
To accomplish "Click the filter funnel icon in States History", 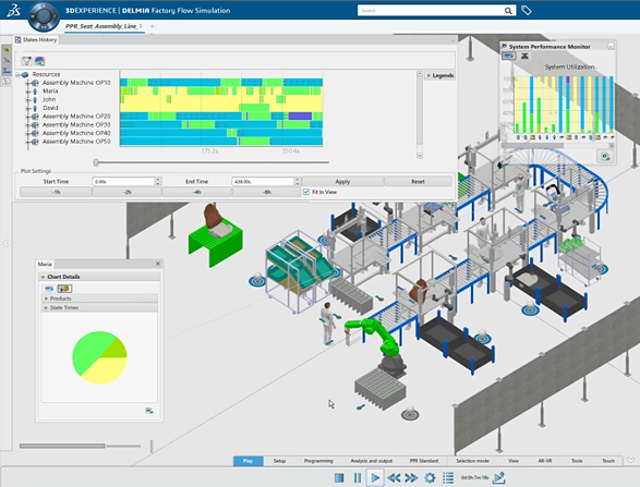I will (x=27, y=61).
